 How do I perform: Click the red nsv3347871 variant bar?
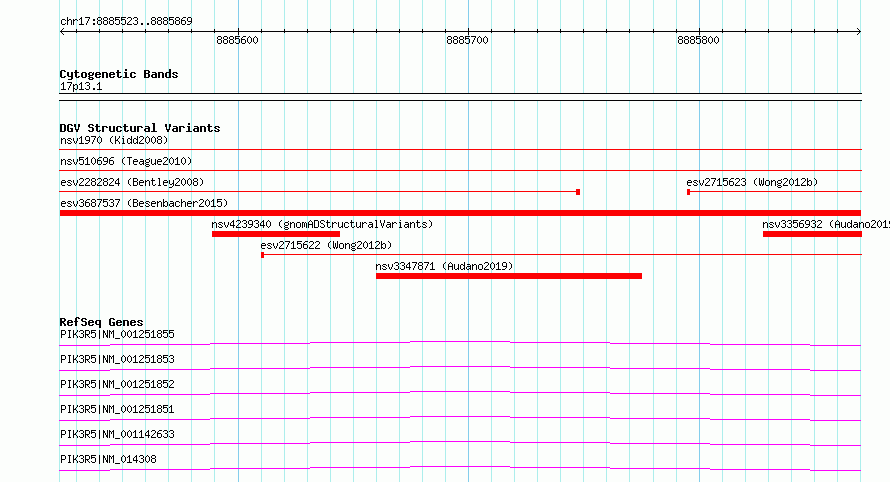tap(509, 276)
